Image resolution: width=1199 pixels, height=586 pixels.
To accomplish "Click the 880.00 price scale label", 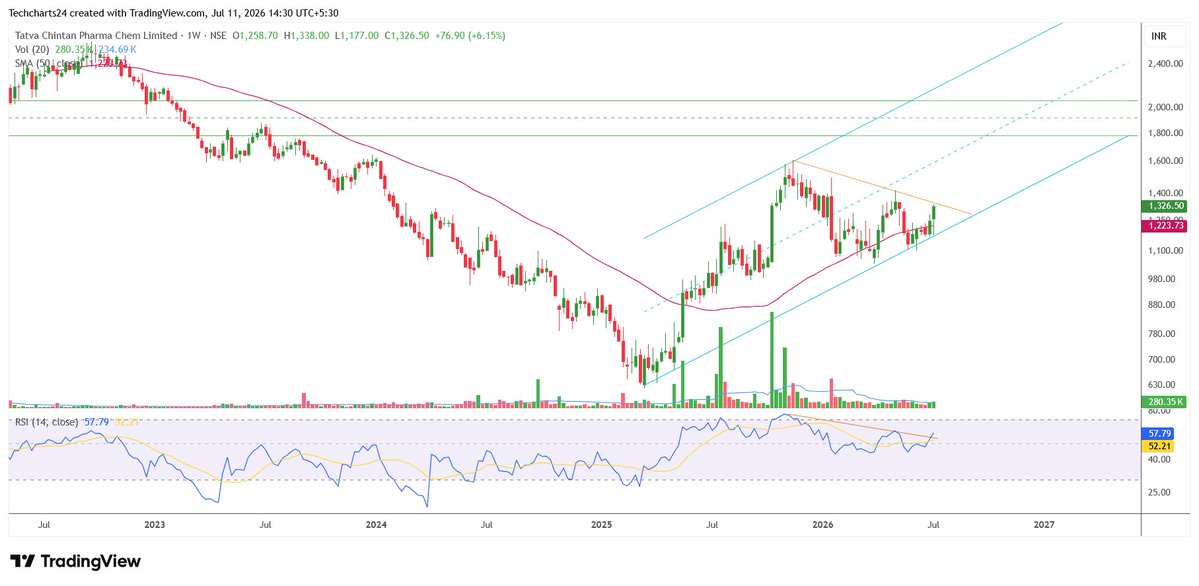I will click(1163, 305).
